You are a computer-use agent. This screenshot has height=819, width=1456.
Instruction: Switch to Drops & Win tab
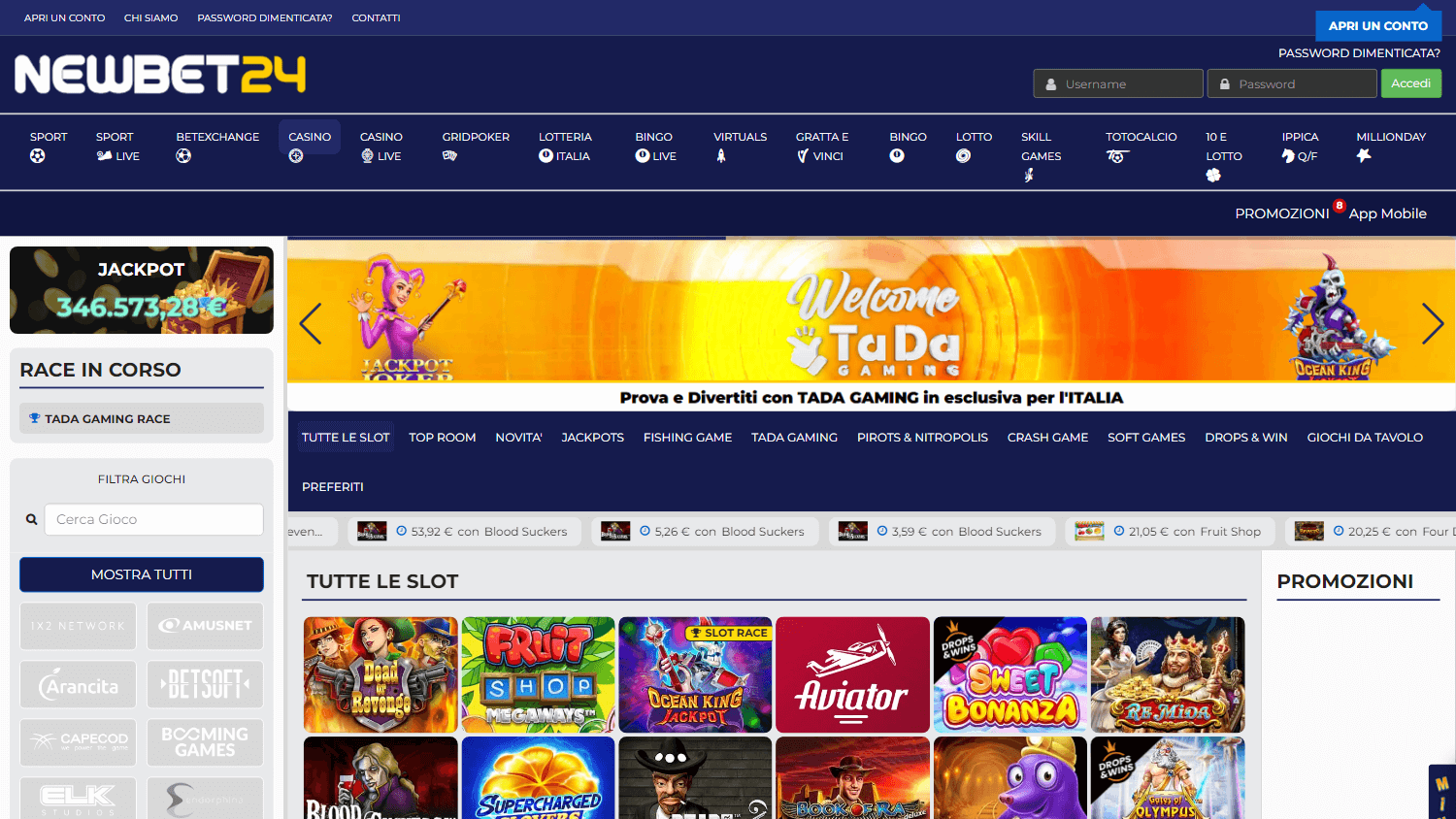tap(1246, 438)
